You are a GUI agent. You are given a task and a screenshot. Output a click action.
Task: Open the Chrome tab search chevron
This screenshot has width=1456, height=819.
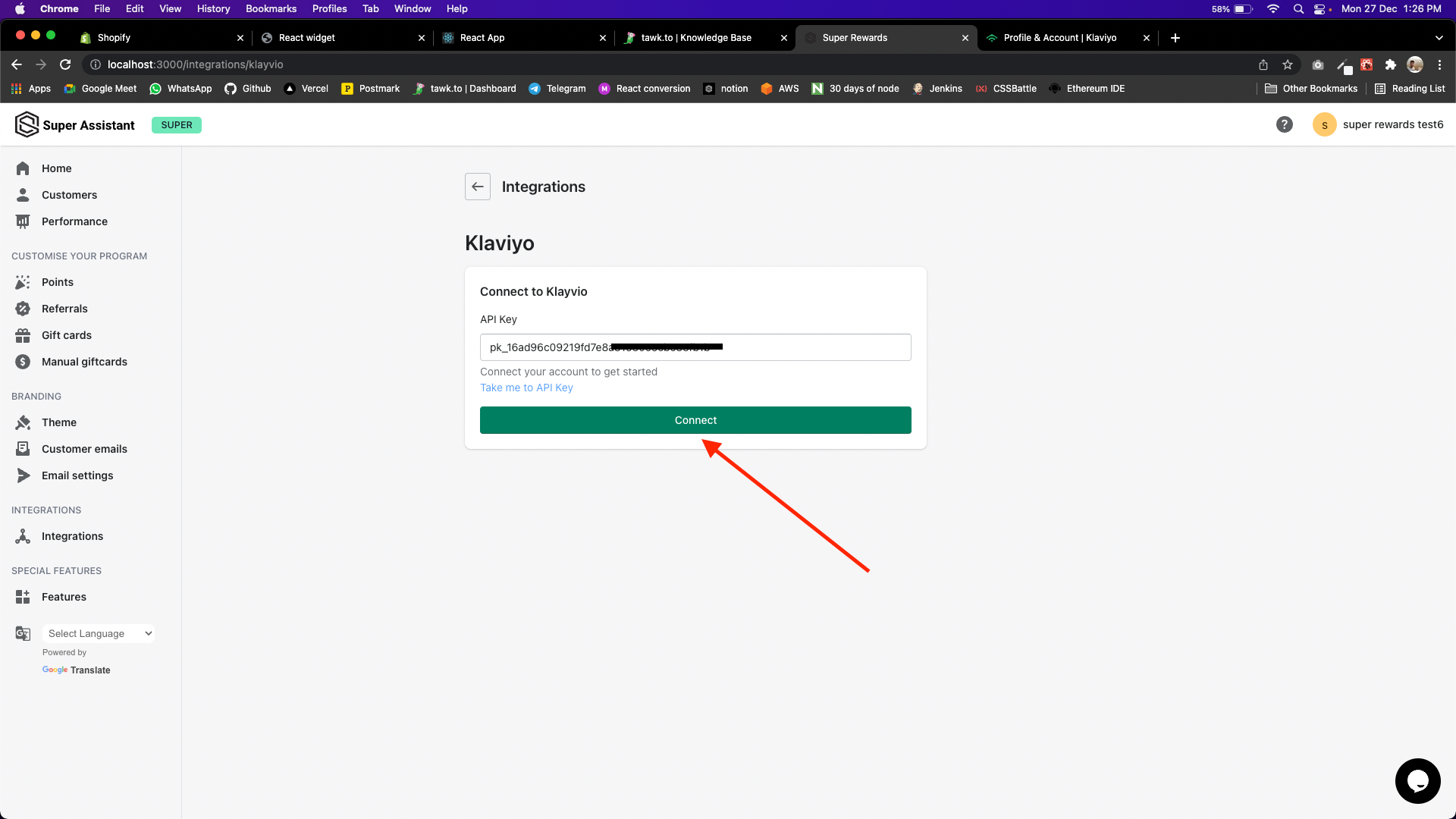(x=1439, y=38)
